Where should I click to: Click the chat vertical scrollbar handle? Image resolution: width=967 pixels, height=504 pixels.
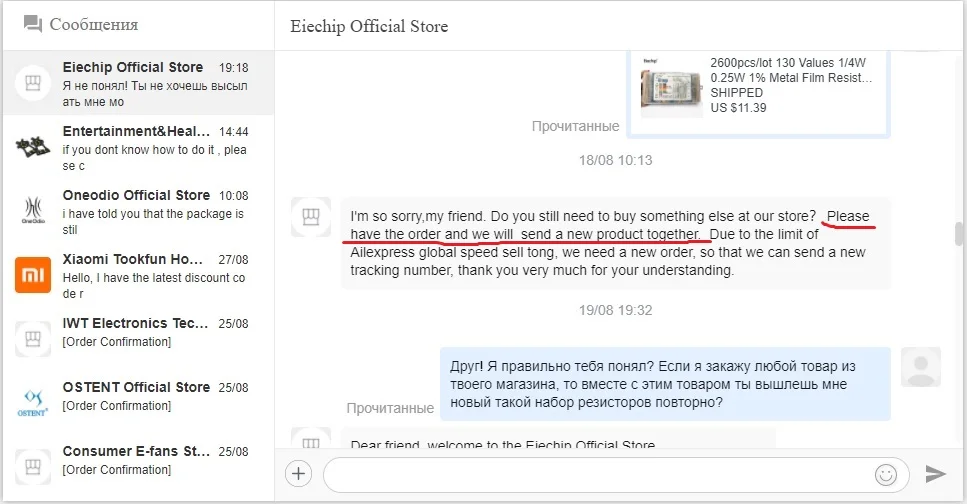pos(959,234)
